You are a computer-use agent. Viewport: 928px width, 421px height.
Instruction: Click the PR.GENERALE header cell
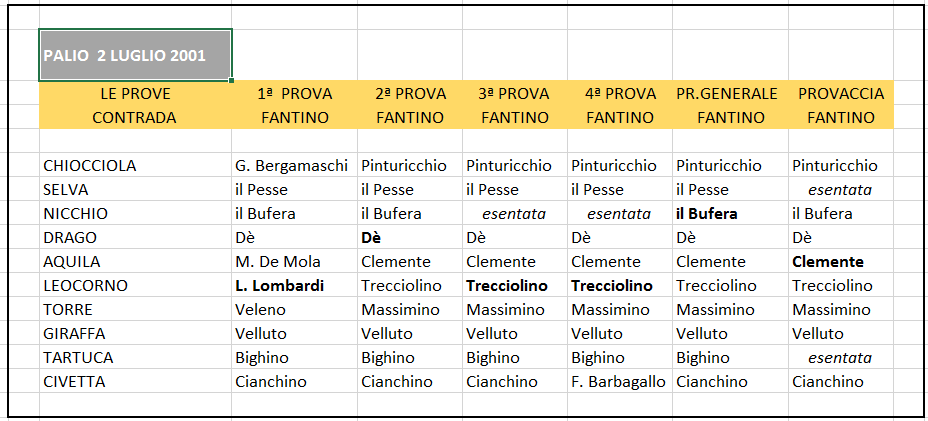pyautogui.click(x=730, y=94)
